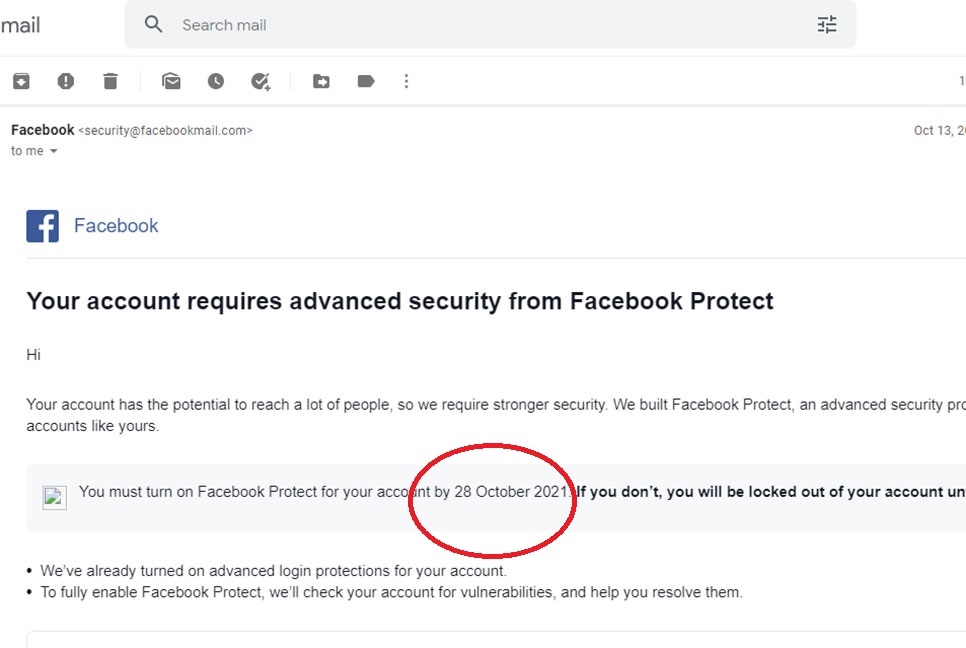This screenshot has width=966, height=648.
Task: Click the Facebook sender name
Action: click(42, 130)
